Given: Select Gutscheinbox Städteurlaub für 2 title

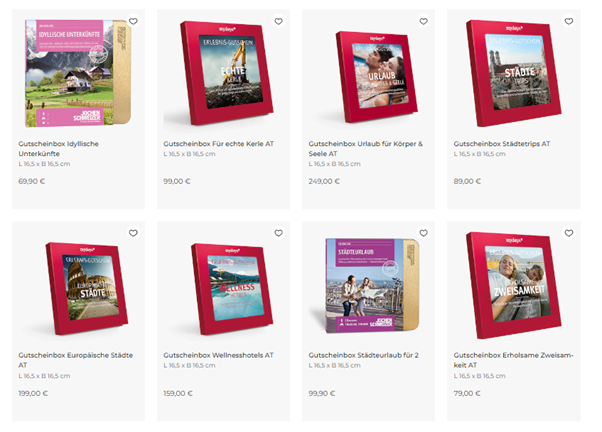Looking at the screenshot, I should [363, 355].
